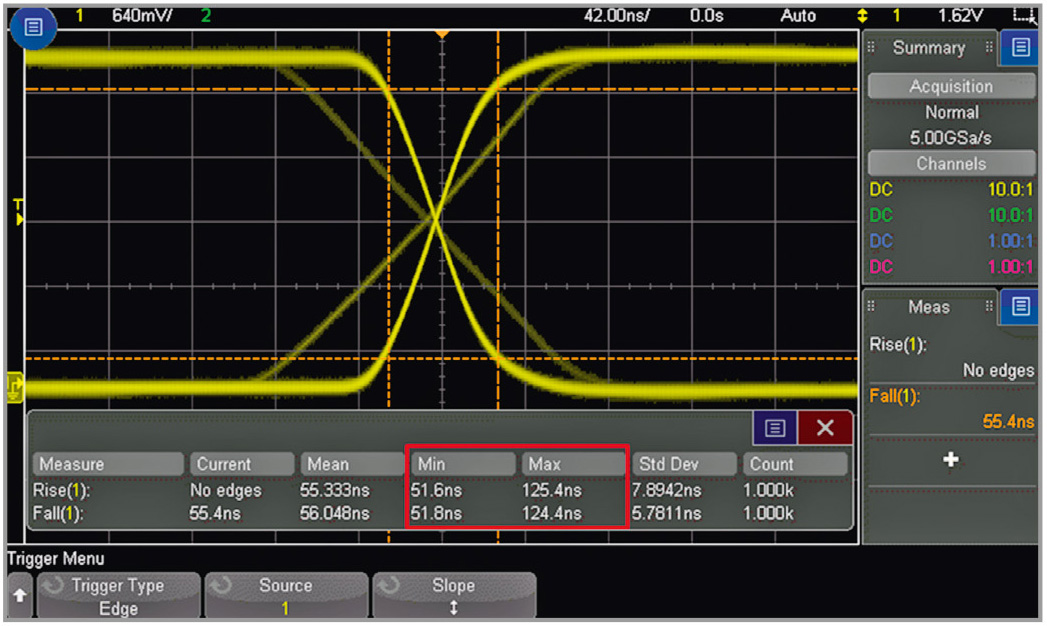Viewport: 1047px width, 626px height.
Task: Select the Std Dev column header
Action: coord(683,464)
